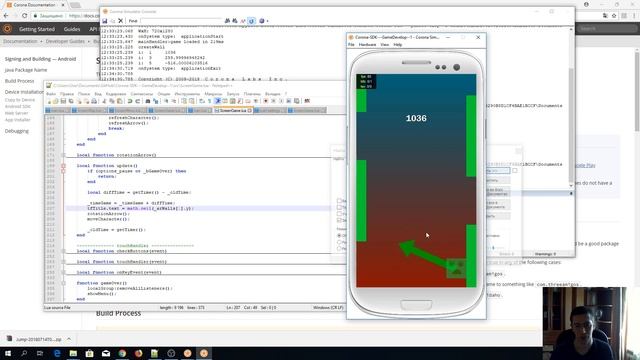Open Chrome from the Windows taskbar
Screen dimensions: 640x360
click(122, 353)
